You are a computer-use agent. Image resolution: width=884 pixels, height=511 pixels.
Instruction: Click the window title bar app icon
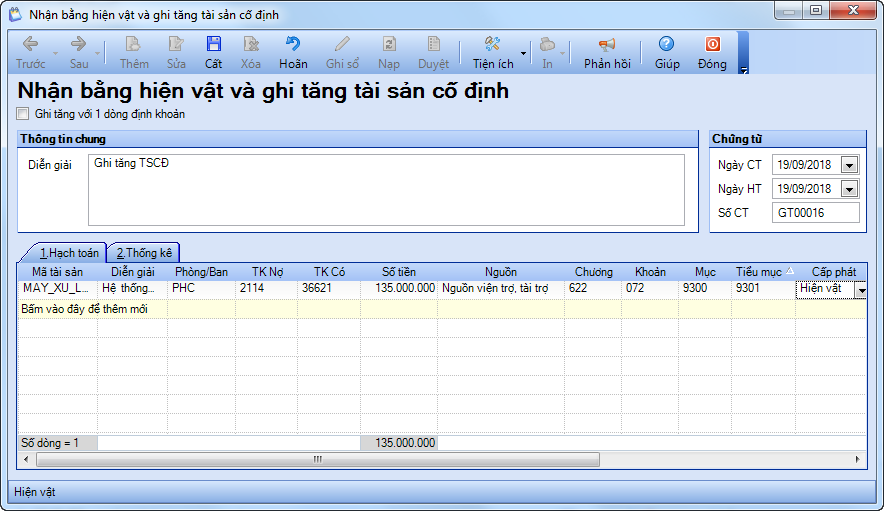[15, 14]
